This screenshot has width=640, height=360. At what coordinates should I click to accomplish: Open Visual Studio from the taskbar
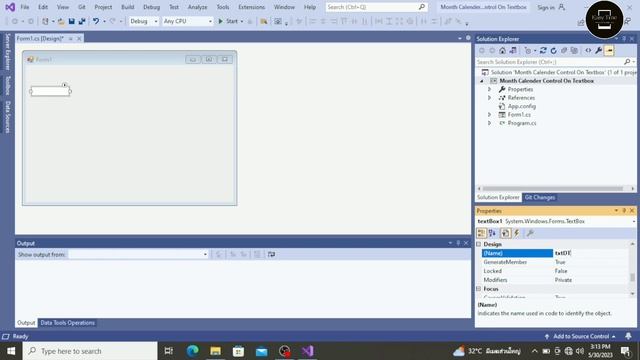click(308, 351)
